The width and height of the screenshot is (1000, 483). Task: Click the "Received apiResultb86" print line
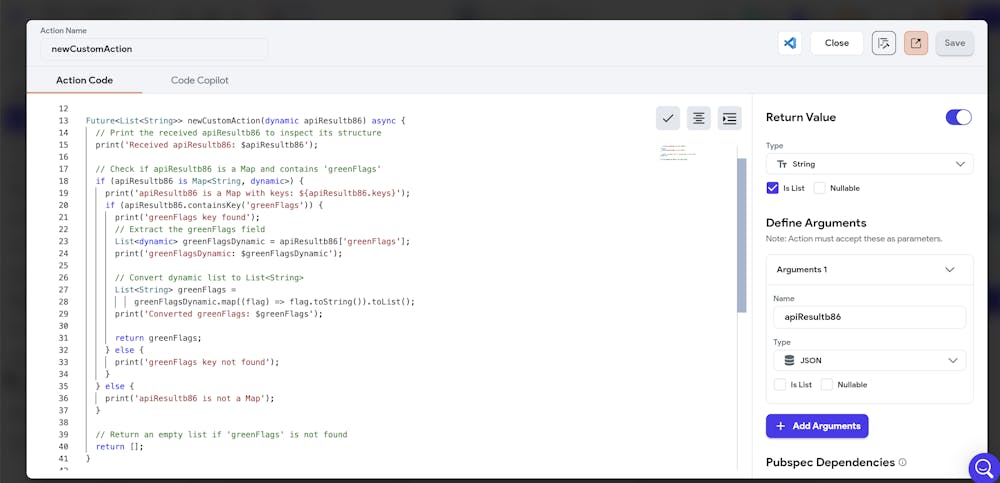[x=207, y=145]
